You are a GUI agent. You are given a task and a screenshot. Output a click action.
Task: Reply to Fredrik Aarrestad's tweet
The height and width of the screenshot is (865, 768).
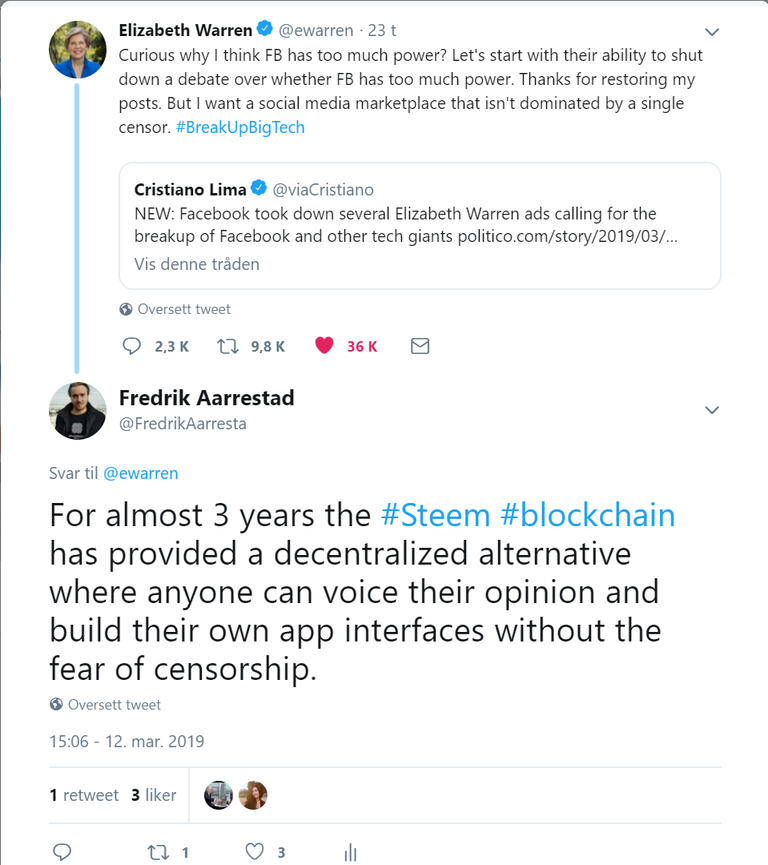(61, 852)
